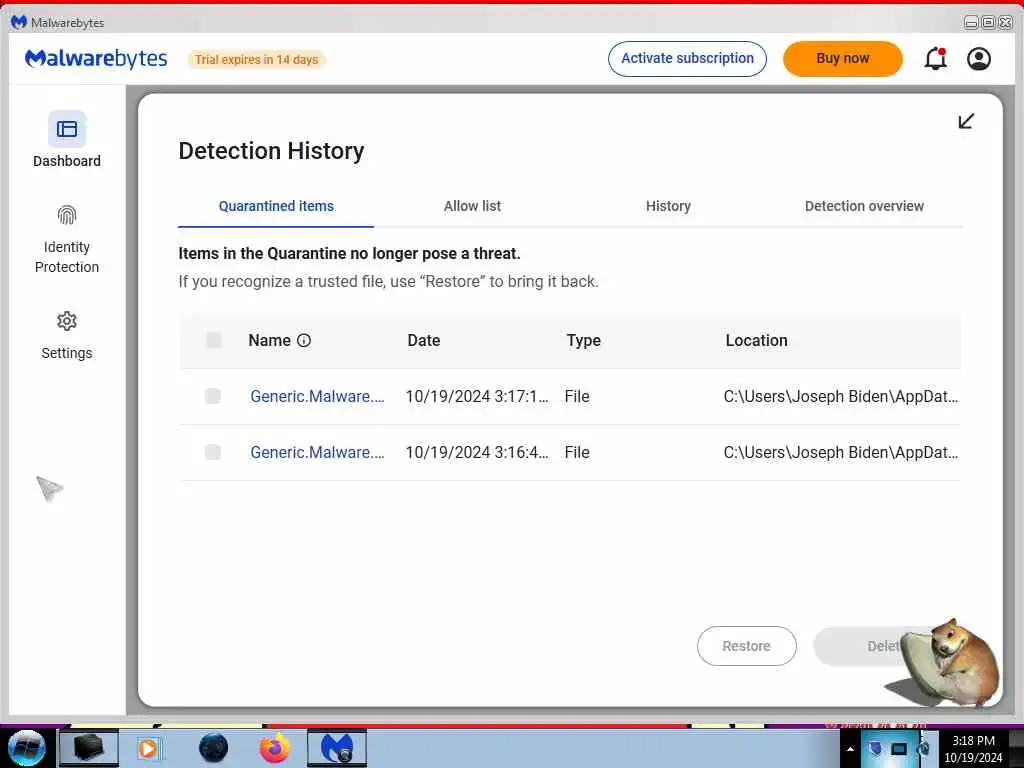Click the first row Location path
The width and height of the screenshot is (1024, 768).
pyautogui.click(x=840, y=396)
